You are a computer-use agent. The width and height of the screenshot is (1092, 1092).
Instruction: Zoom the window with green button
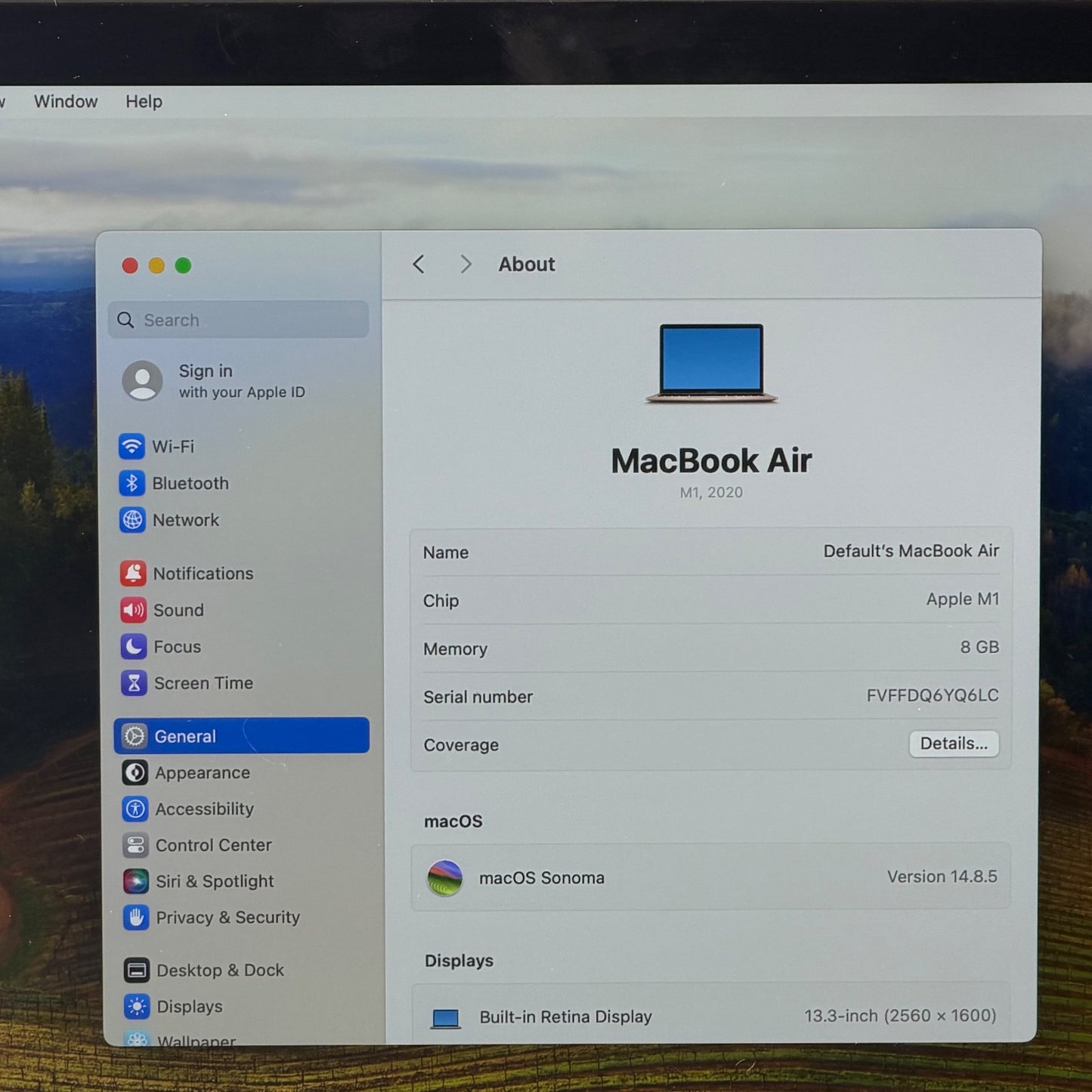[183, 266]
